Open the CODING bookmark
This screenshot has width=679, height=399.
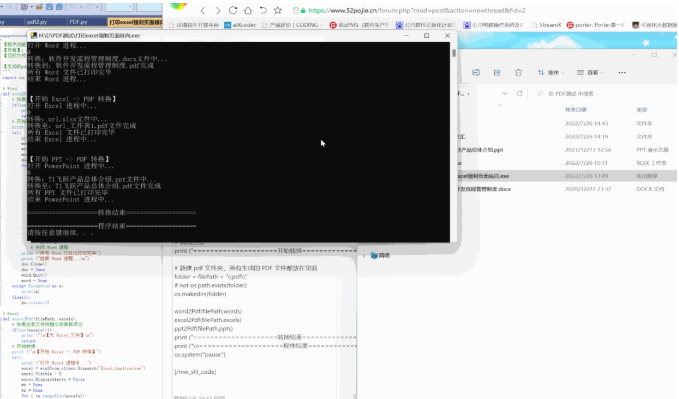click(x=291, y=25)
